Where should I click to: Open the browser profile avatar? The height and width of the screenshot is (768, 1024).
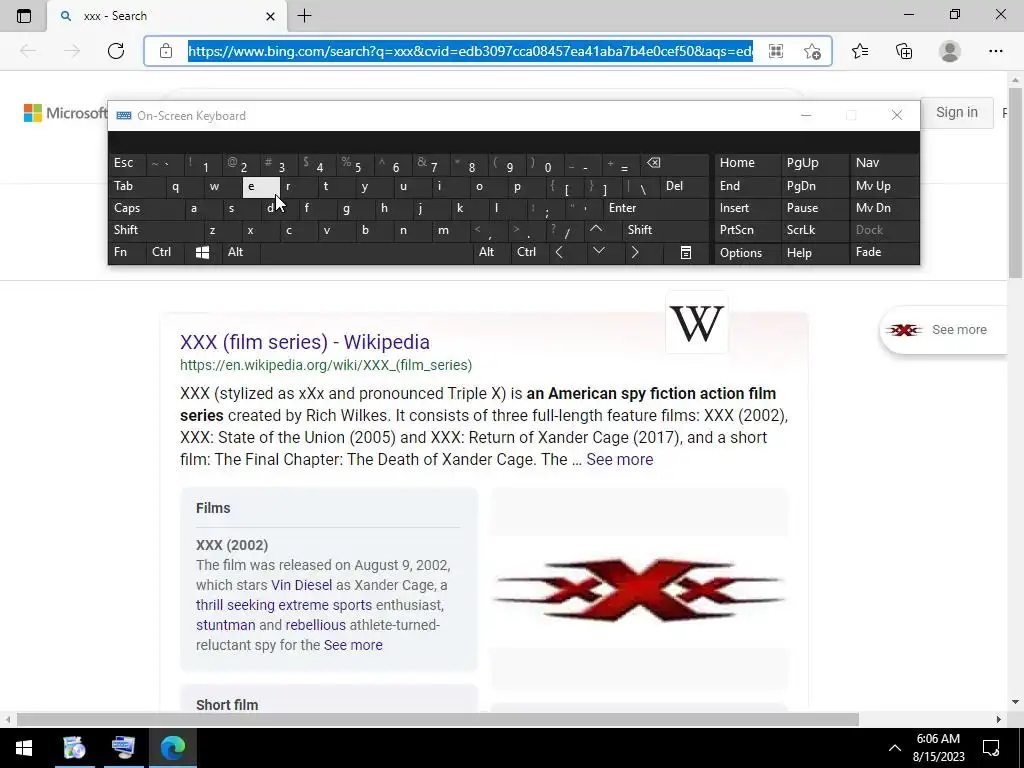point(950,51)
